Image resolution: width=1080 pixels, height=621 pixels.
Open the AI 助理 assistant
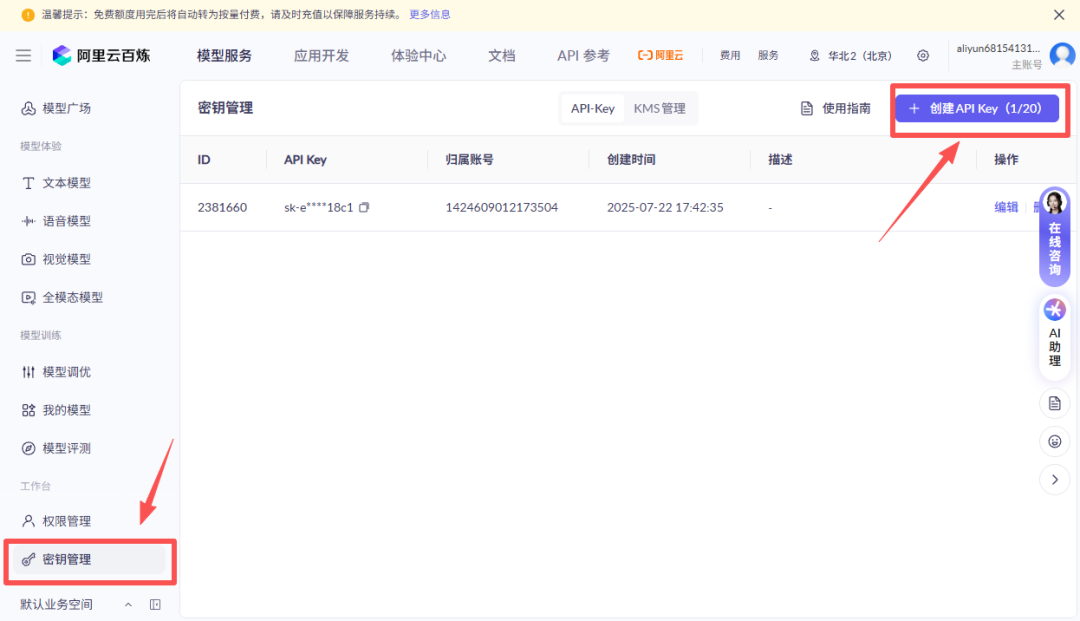[x=1054, y=337]
